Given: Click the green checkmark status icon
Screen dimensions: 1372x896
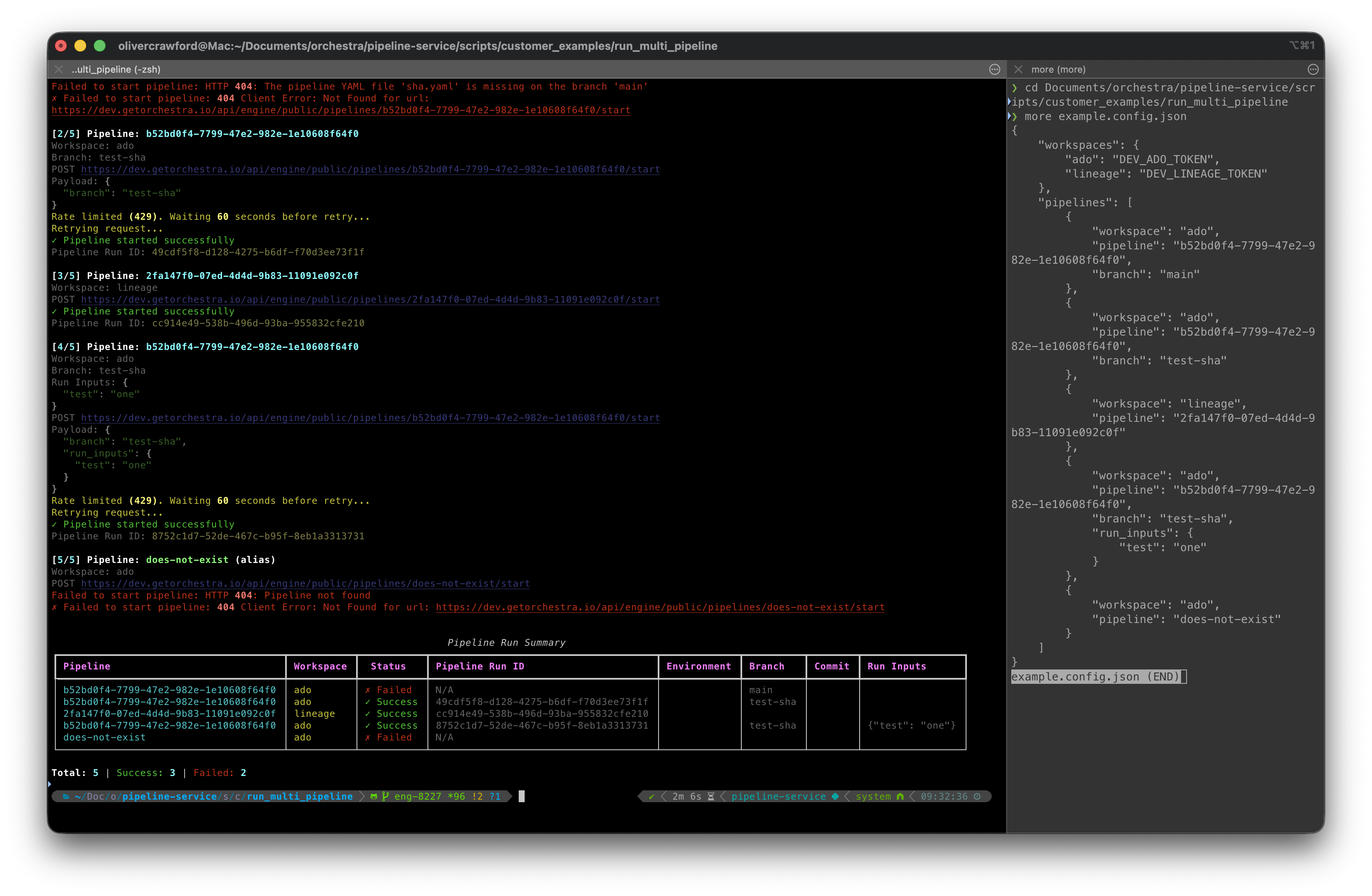Looking at the screenshot, I should coord(652,797).
